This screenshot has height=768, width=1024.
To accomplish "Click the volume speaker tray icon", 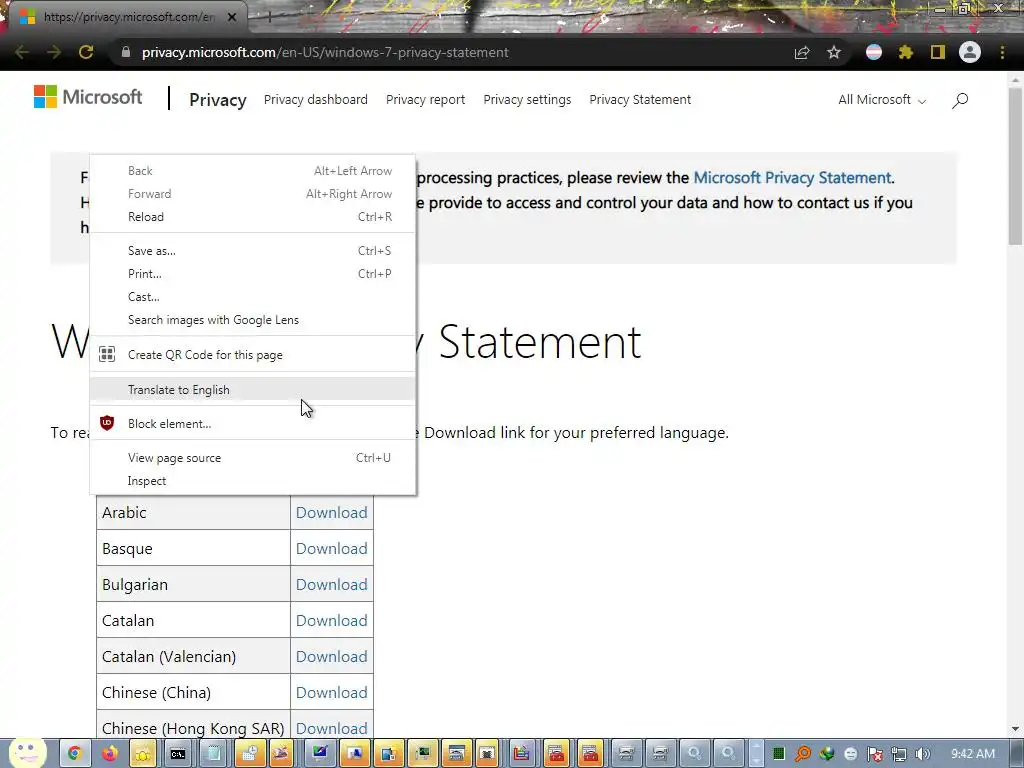I will point(923,754).
